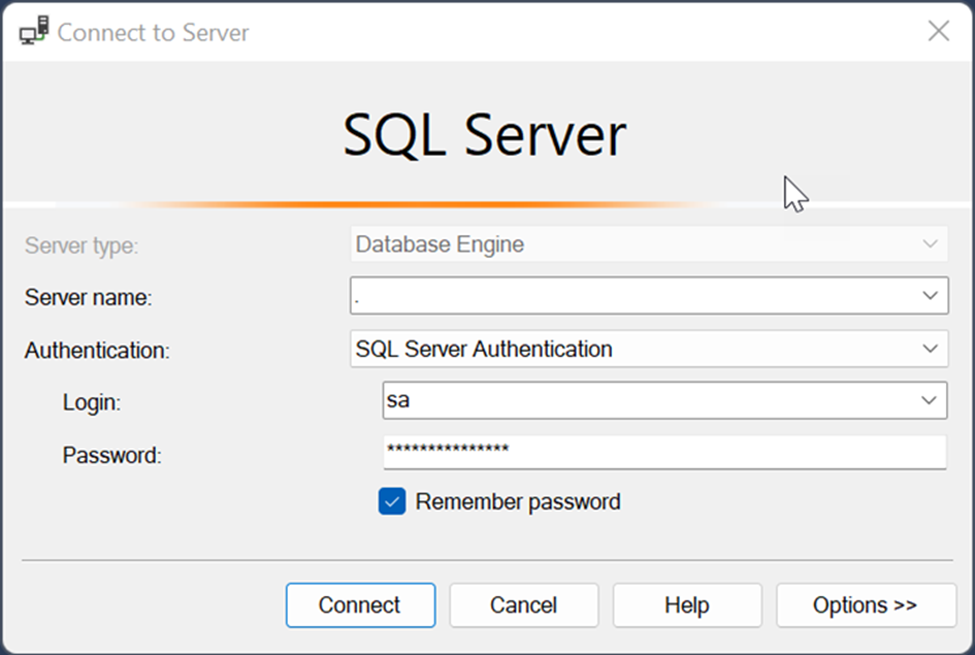The height and width of the screenshot is (655, 975).
Task: Click the Authentication label
Action: pos(97,350)
